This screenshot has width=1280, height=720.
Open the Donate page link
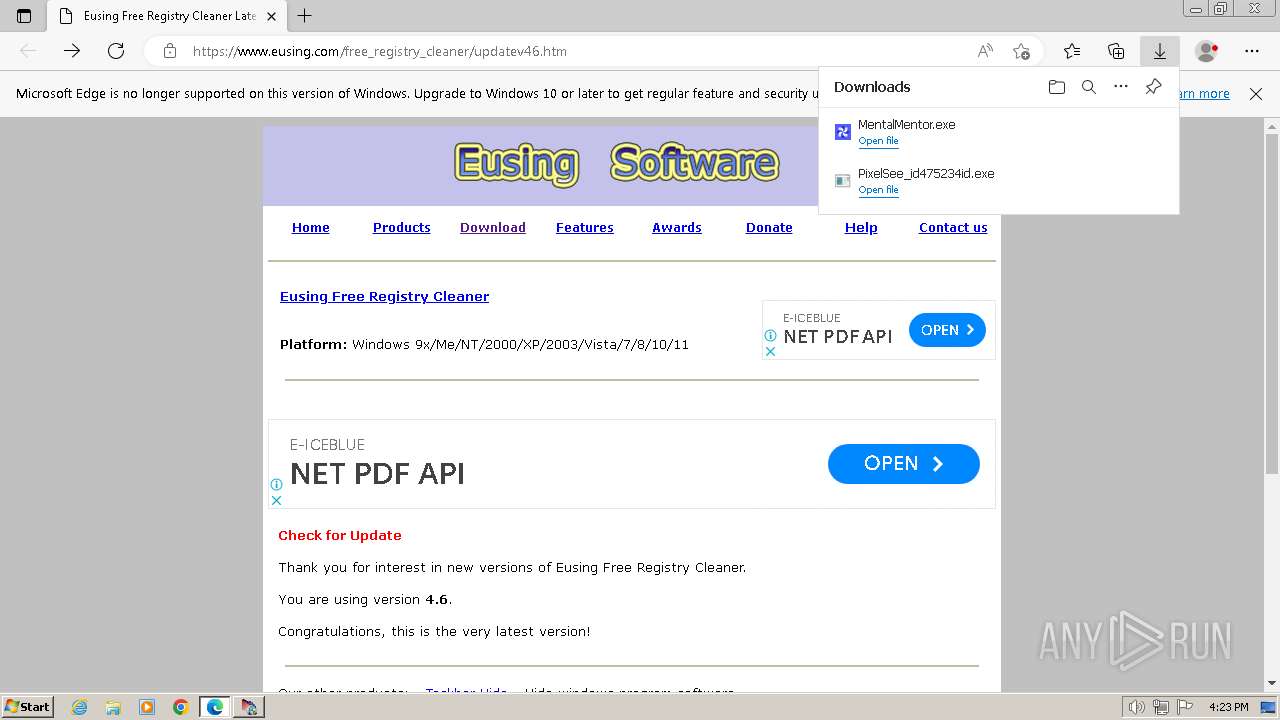click(769, 228)
